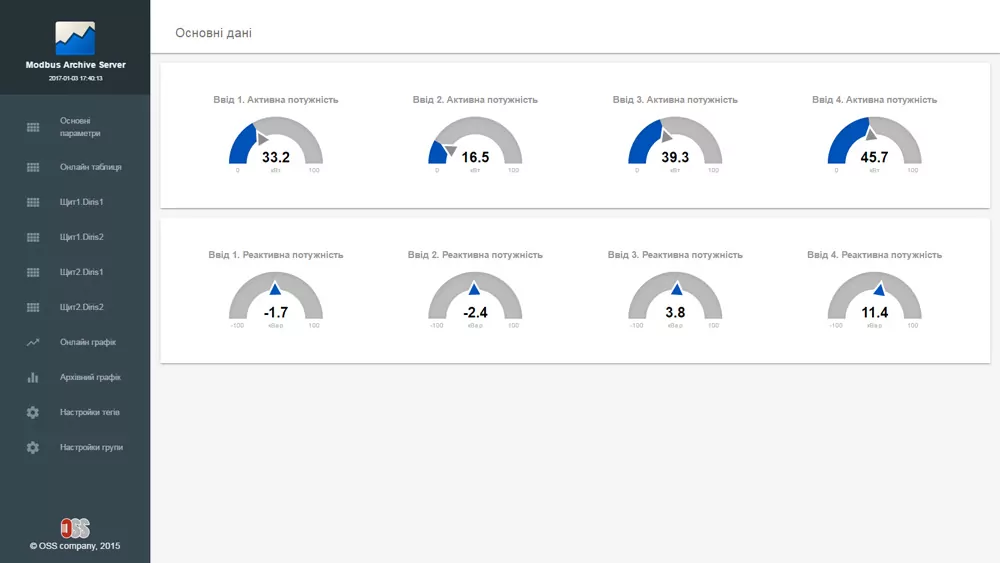Viewport: 1000px width, 563px height.
Task: Click the gear icon beside Настройки групи
Action: (x=33, y=448)
